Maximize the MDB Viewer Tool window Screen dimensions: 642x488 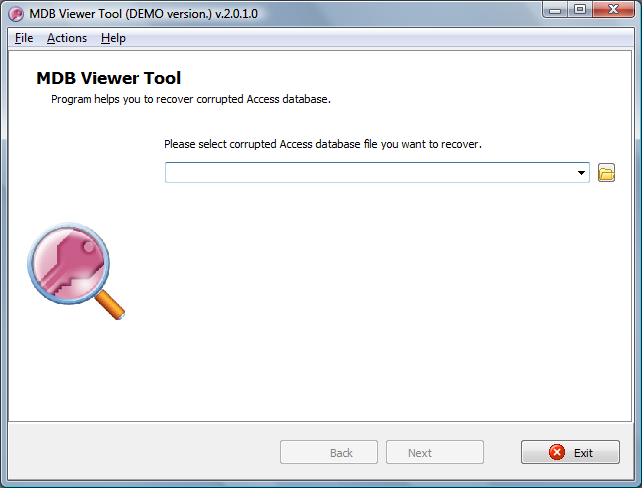580,10
